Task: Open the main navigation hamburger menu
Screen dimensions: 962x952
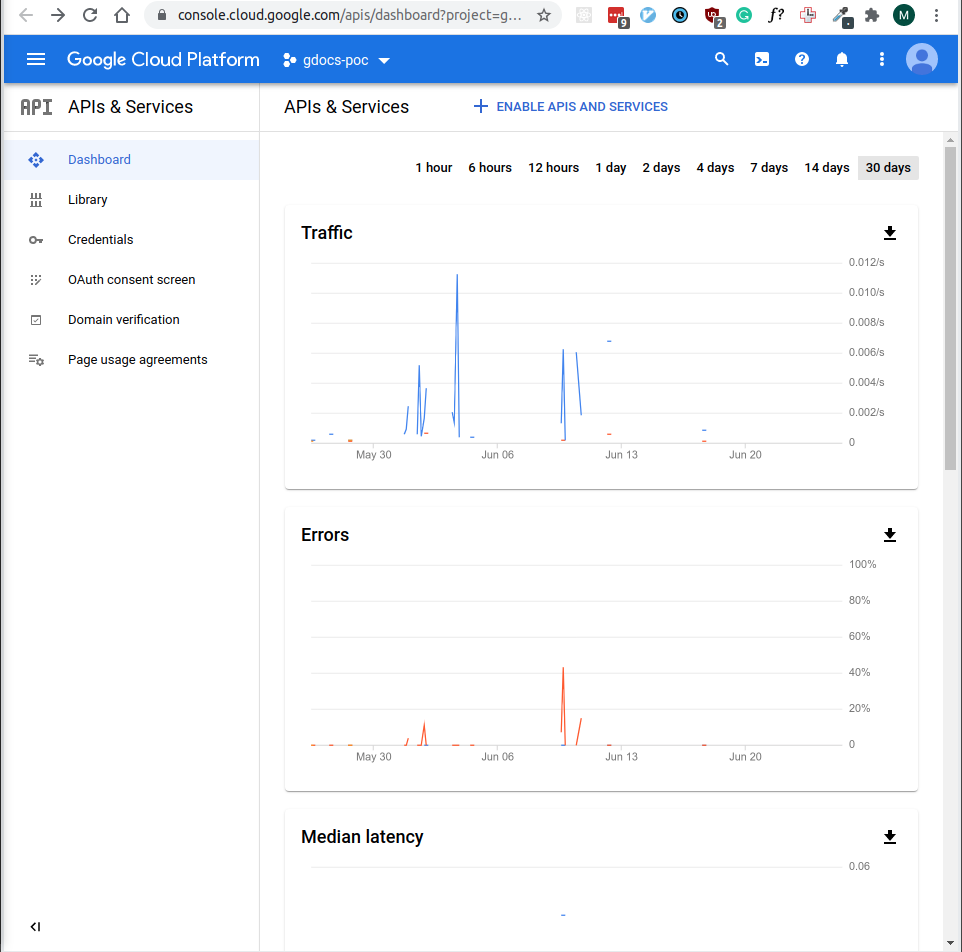Action: [x=36, y=60]
